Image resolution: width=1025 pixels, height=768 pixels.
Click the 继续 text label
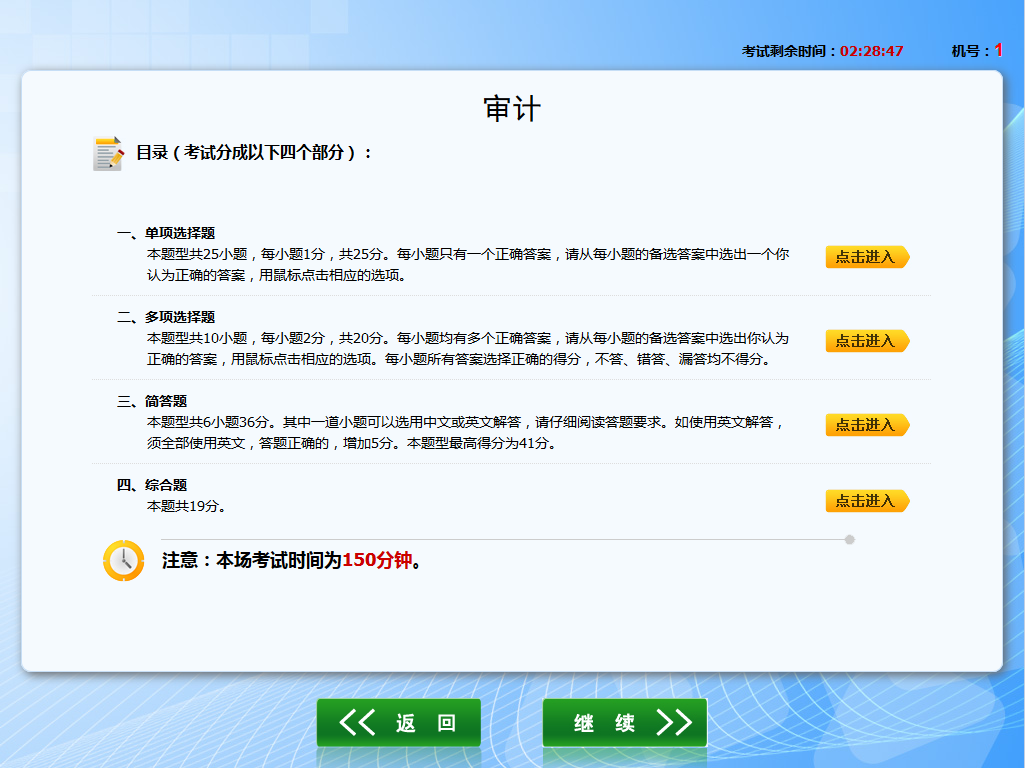click(604, 724)
